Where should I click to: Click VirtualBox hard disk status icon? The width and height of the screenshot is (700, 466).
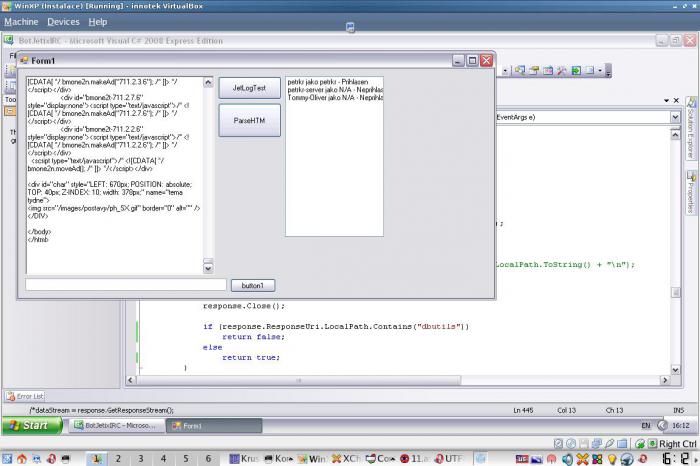[558, 444]
